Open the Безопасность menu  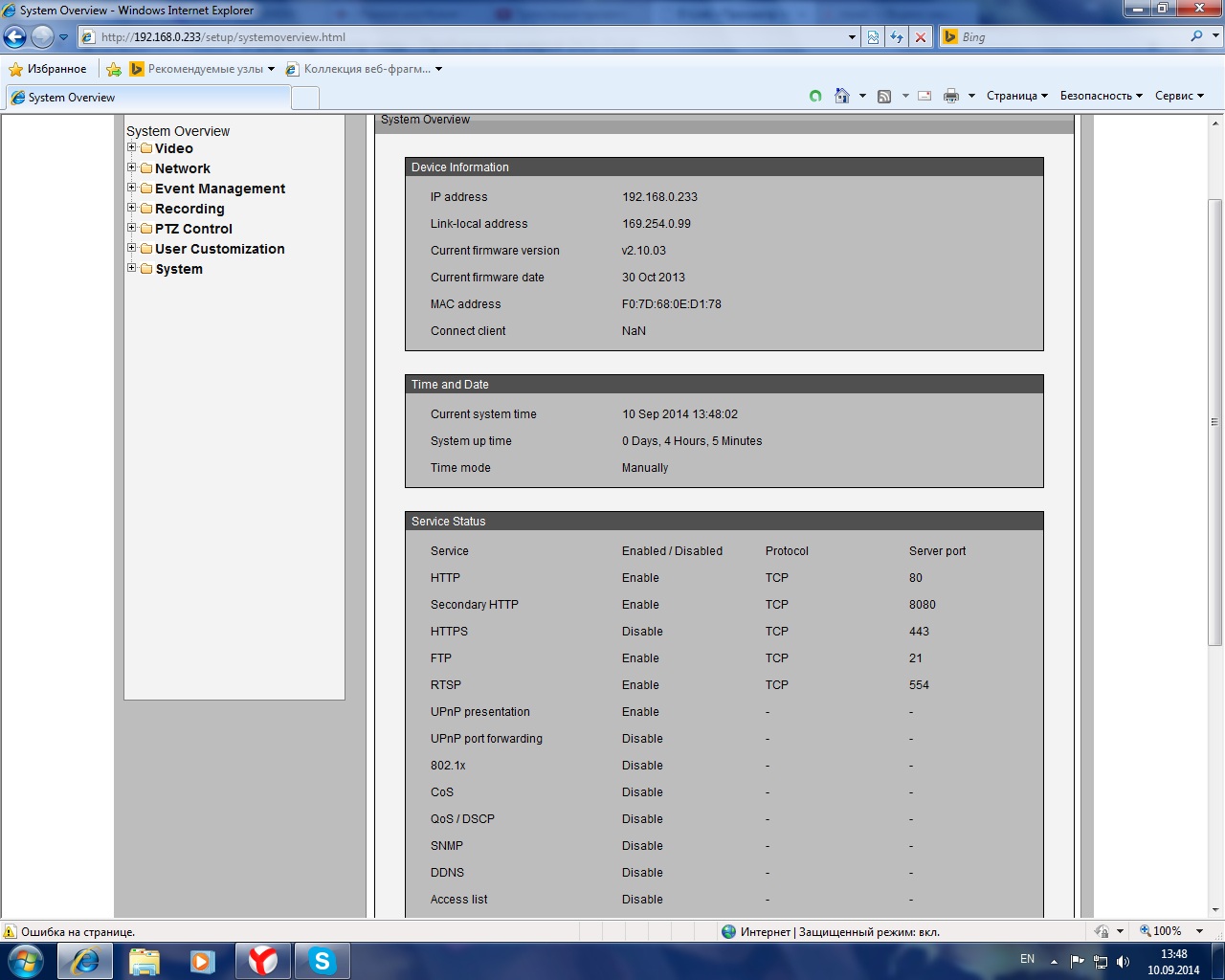point(1101,96)
